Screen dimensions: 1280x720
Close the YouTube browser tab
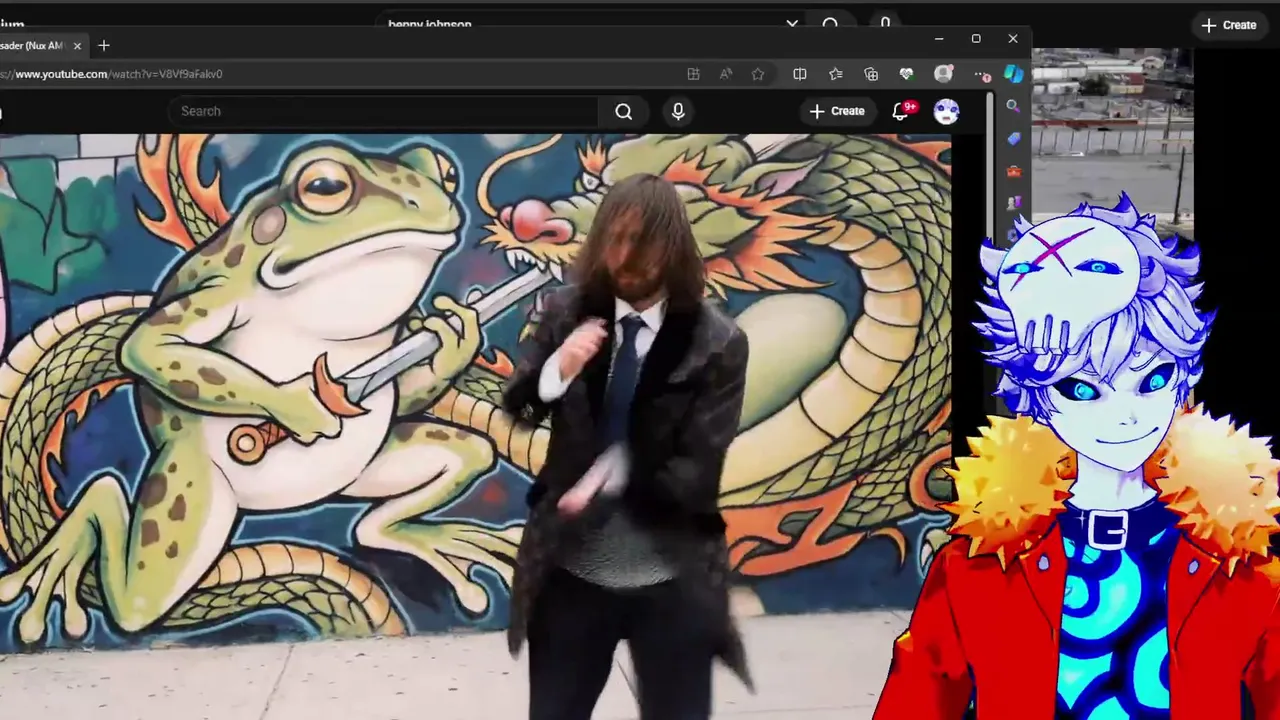tap(77, 46)
